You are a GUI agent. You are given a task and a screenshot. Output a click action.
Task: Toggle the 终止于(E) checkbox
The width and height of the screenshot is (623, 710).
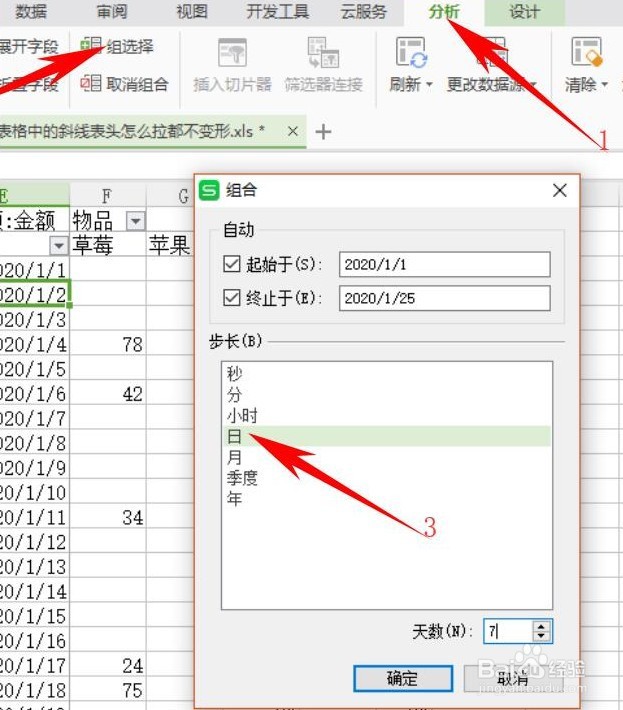(232, 298)
